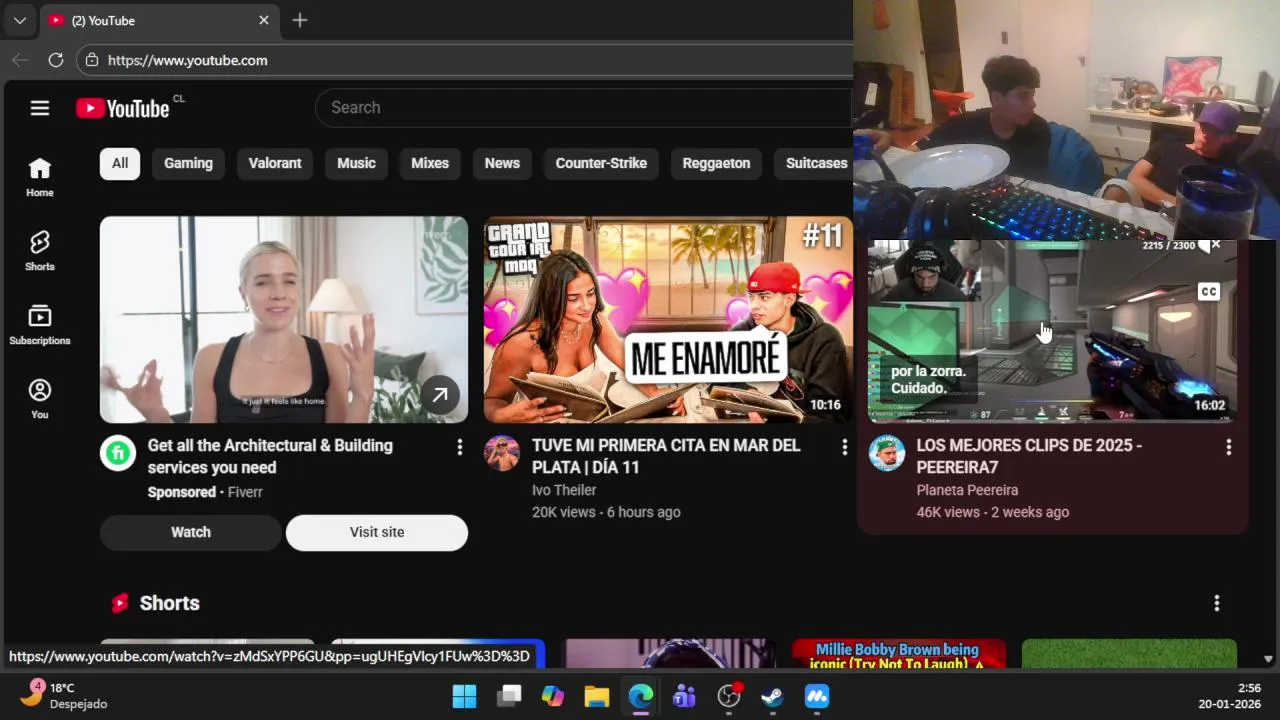This screenshot has height=720, width=1280.
Task: Select the News filter chip
Action: (502, 163)
